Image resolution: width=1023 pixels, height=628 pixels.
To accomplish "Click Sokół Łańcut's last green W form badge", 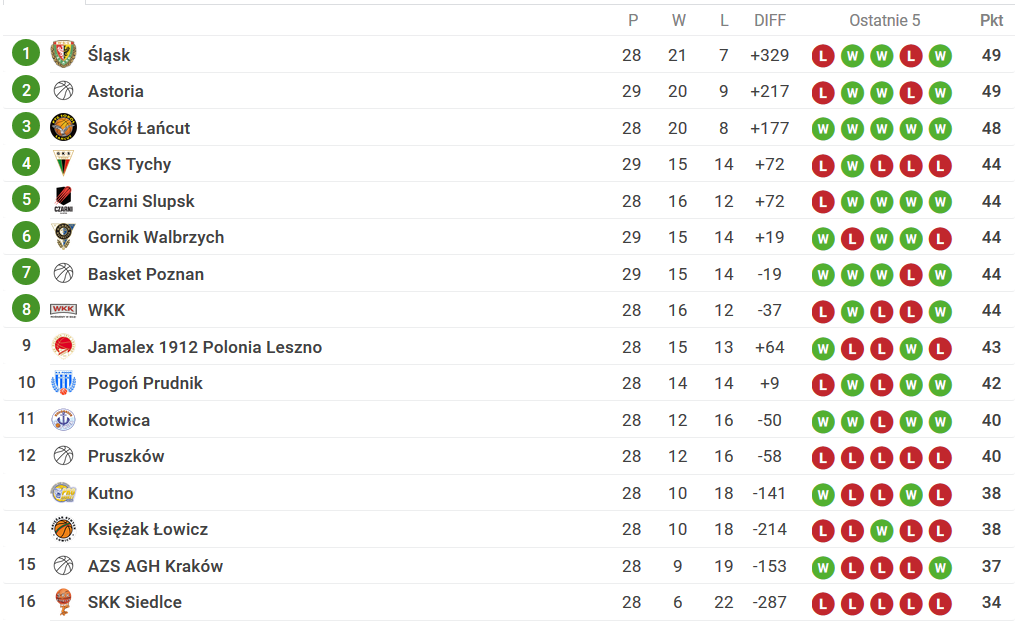I will pos(940,129).
